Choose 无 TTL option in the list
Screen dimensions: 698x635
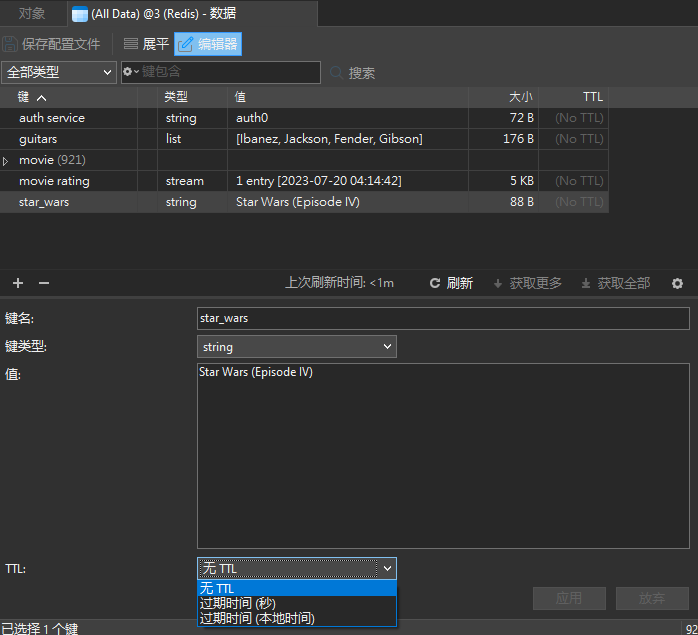tap(296, 588)
